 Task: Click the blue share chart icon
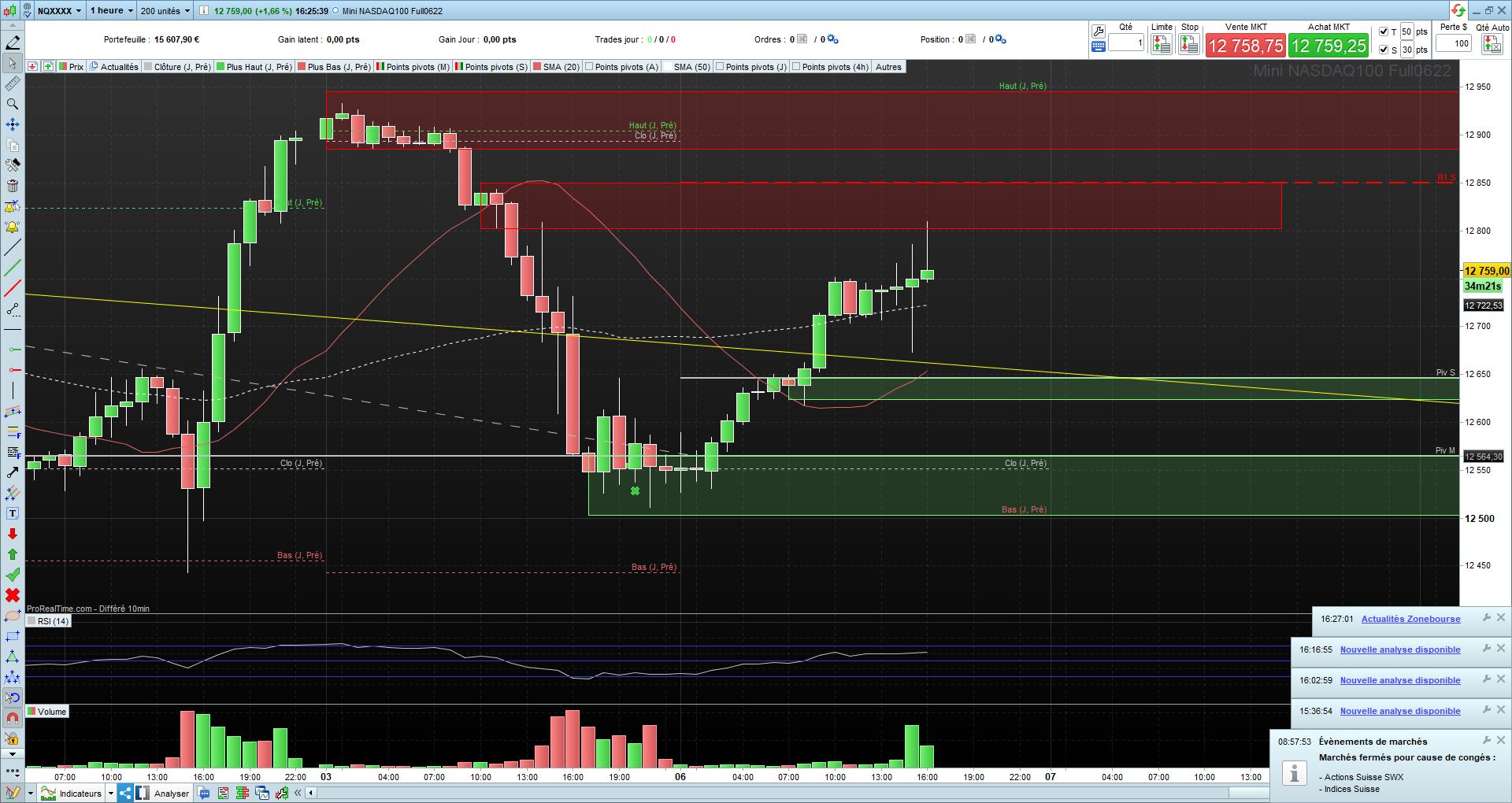point(124,793)
